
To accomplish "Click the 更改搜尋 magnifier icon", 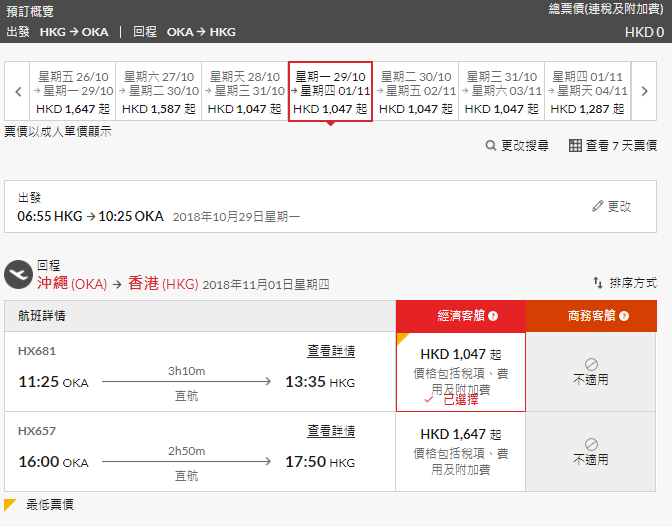I will coord(491,146).
